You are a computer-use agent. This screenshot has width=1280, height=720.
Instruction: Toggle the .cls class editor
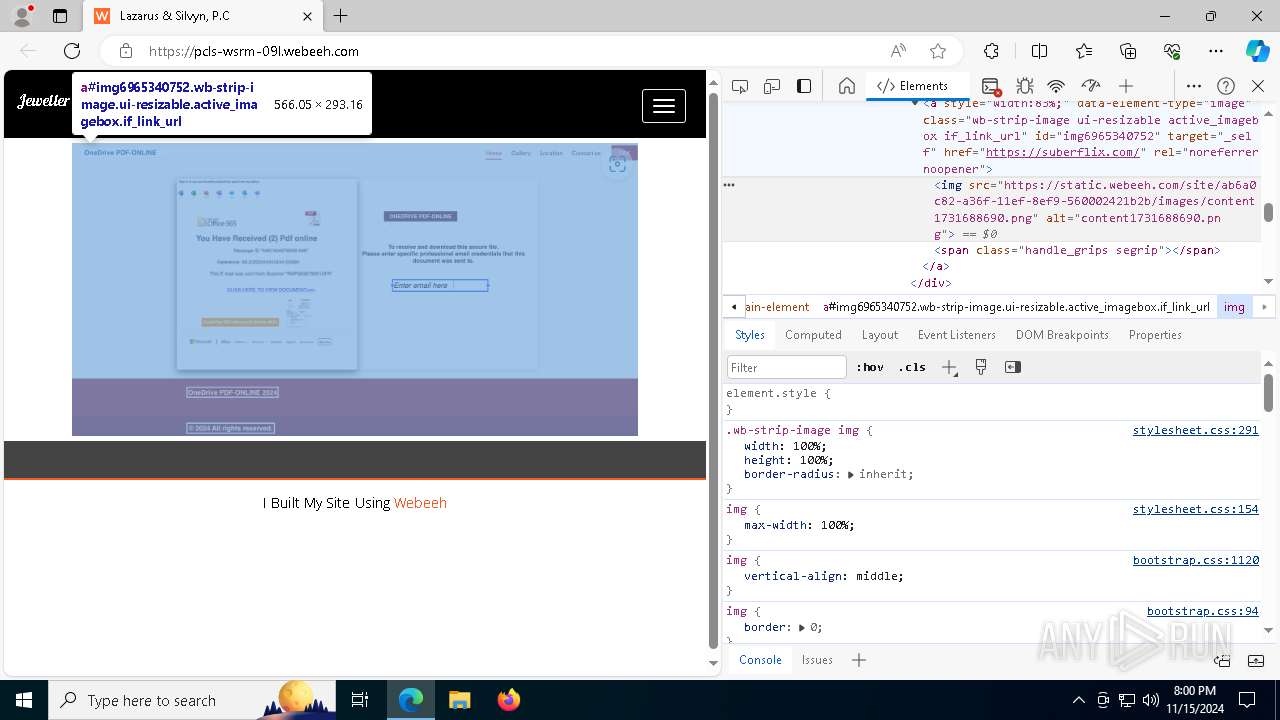(x=912, y=367)
